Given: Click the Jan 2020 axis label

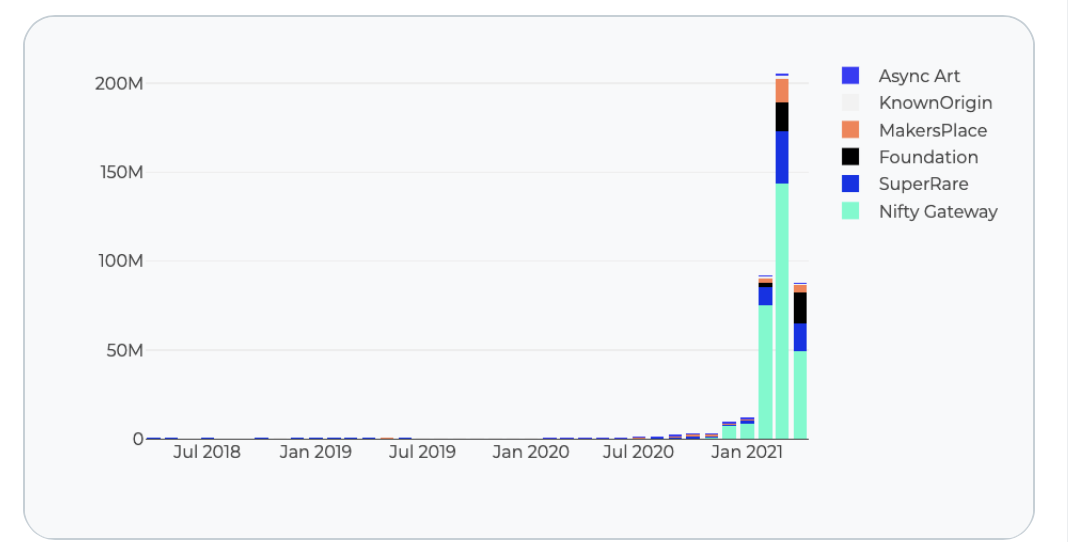Looking at the screenshot, I should [531, 452].
